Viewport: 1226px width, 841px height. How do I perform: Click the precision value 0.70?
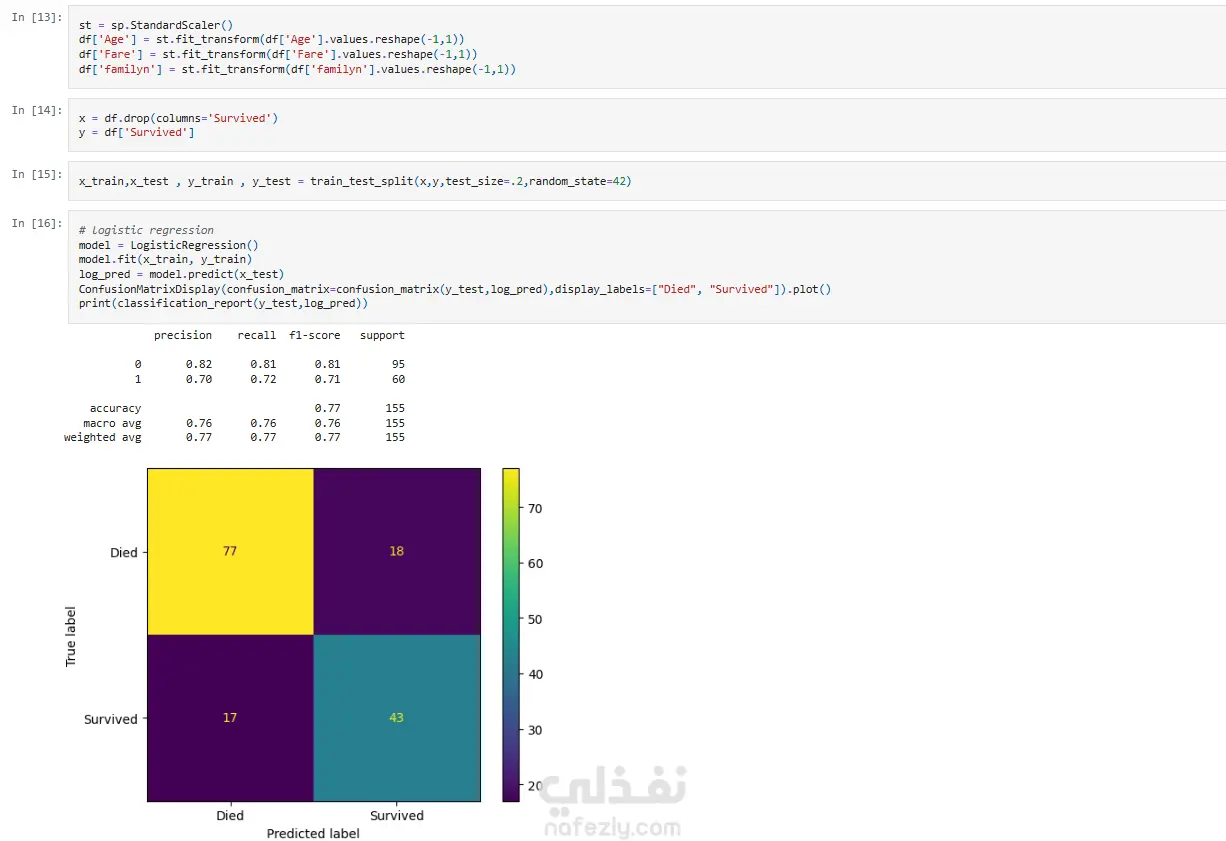[x=199, y=379]
